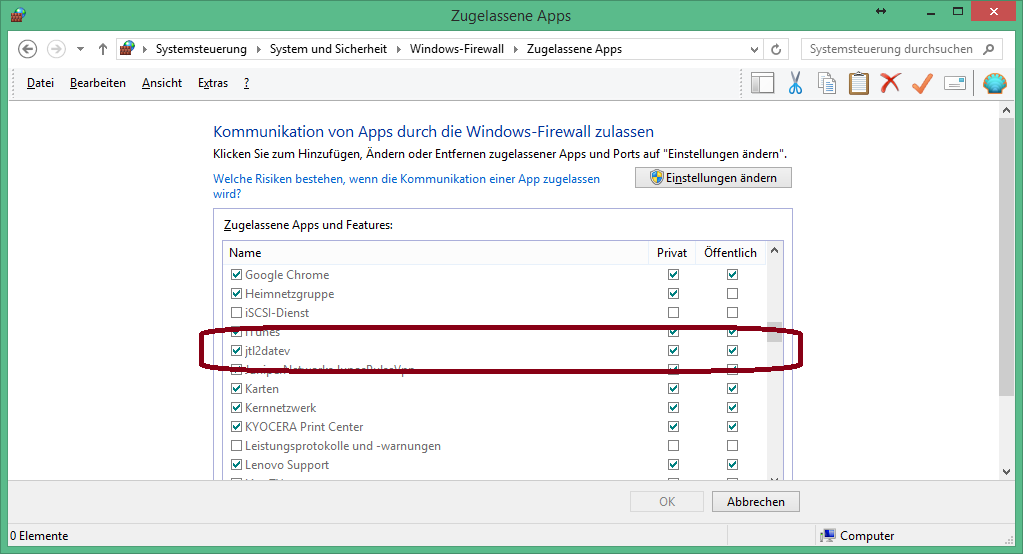Click the refresh button beside address bar
This screenshot has height=554, width=1023.
coord(776,49)
